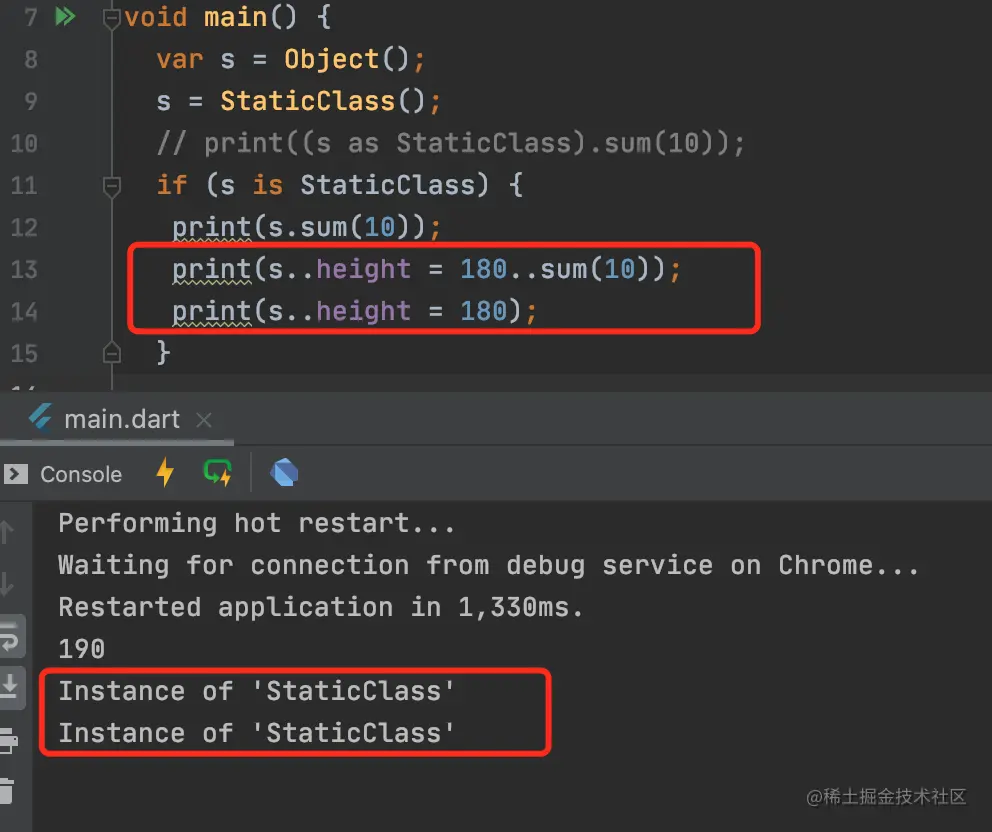Click the "Performing hot restart..." console line
The image size is (992, 832).
pos(256,523)
